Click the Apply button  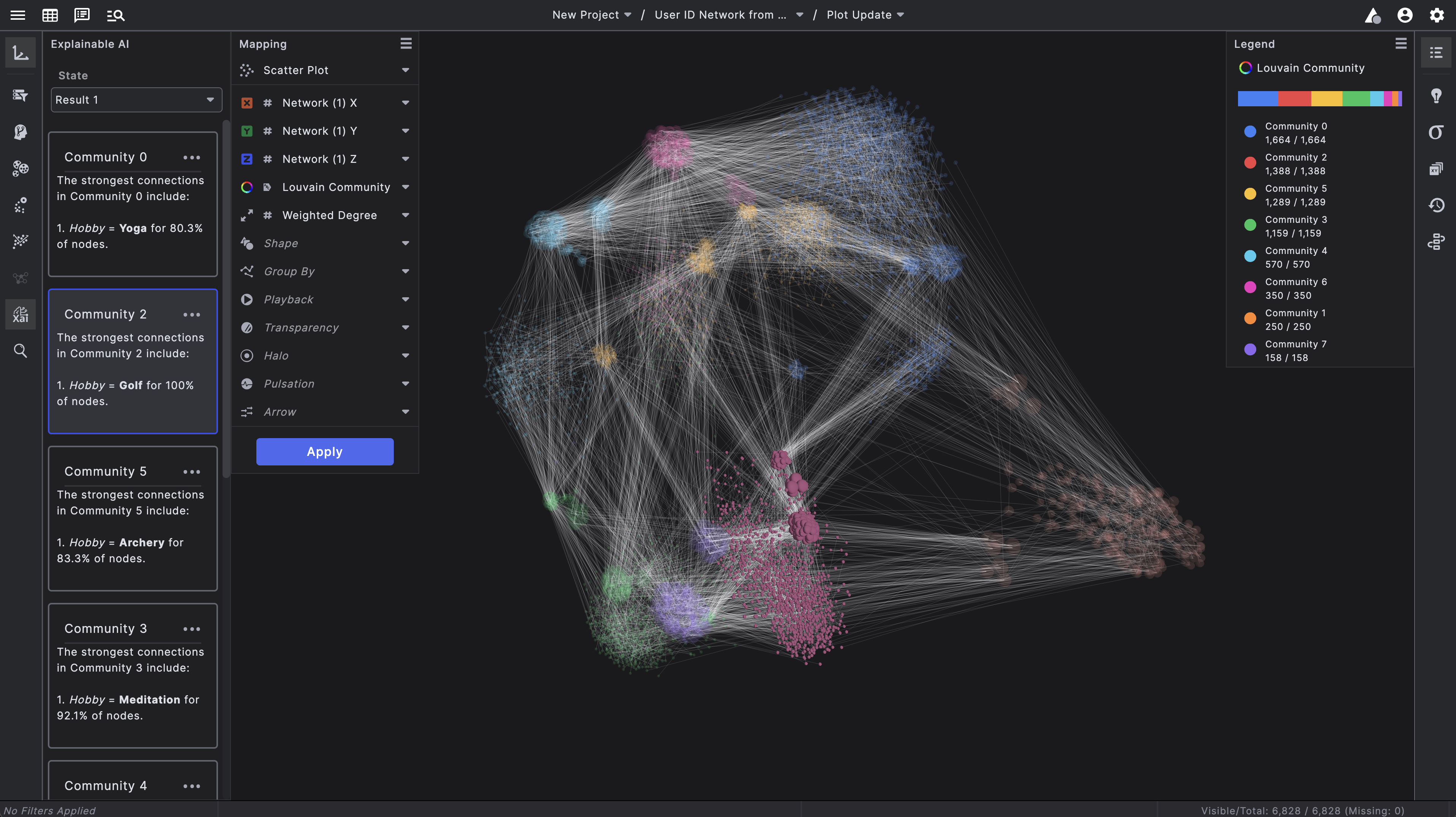[325, 452]
